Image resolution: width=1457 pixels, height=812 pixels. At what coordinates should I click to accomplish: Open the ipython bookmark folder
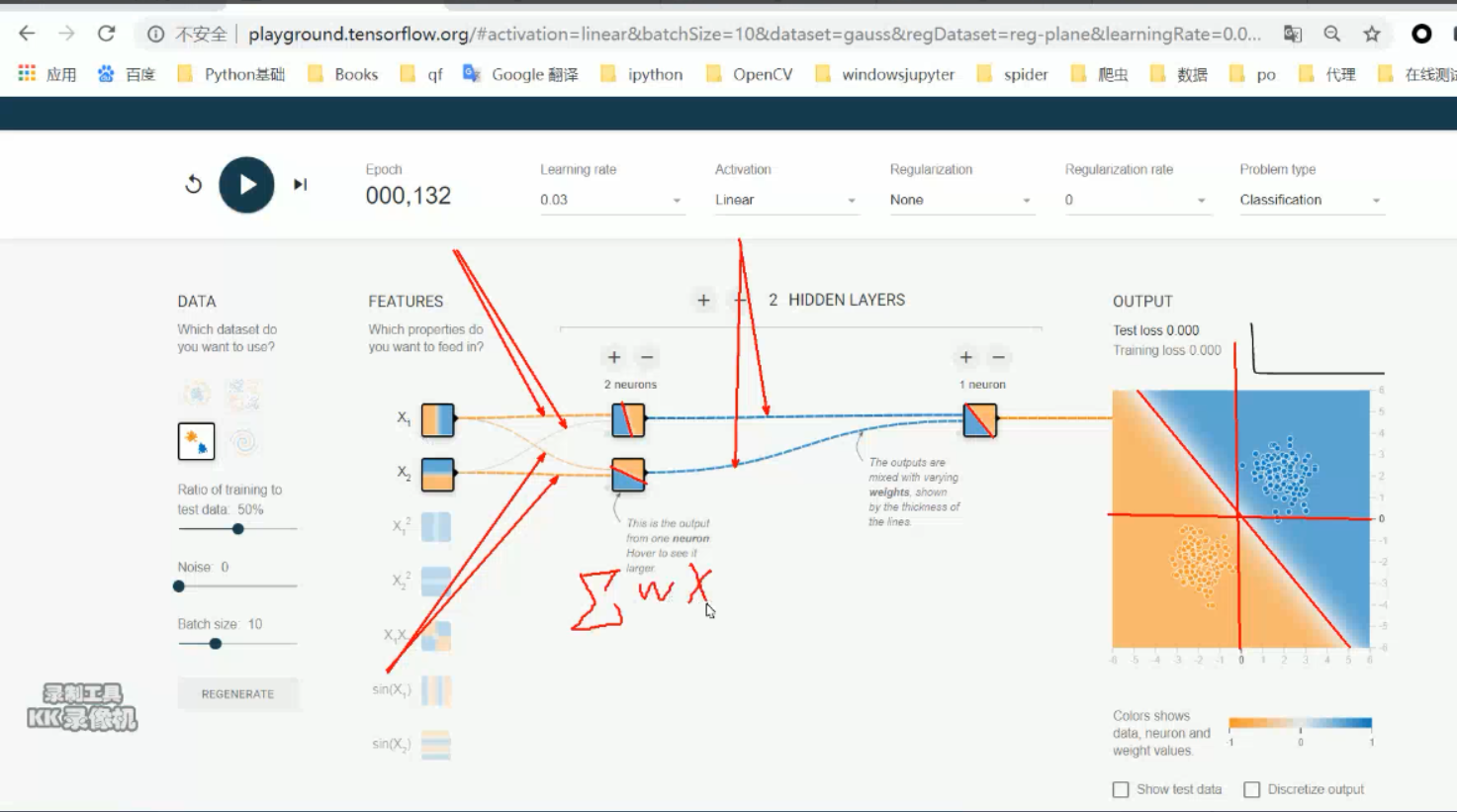(642, 74)
